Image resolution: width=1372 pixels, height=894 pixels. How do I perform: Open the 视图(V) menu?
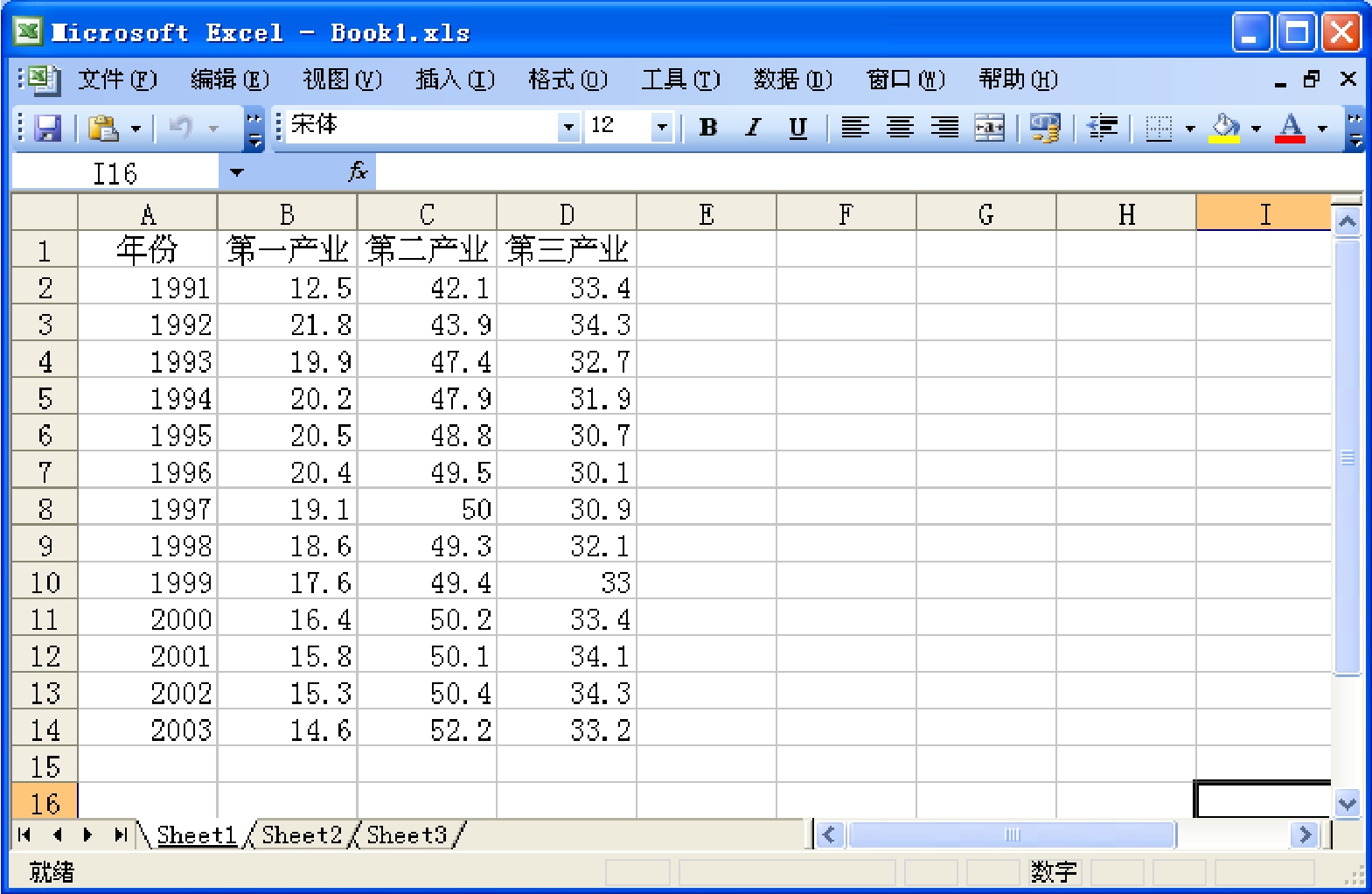[x=343, y=80]
